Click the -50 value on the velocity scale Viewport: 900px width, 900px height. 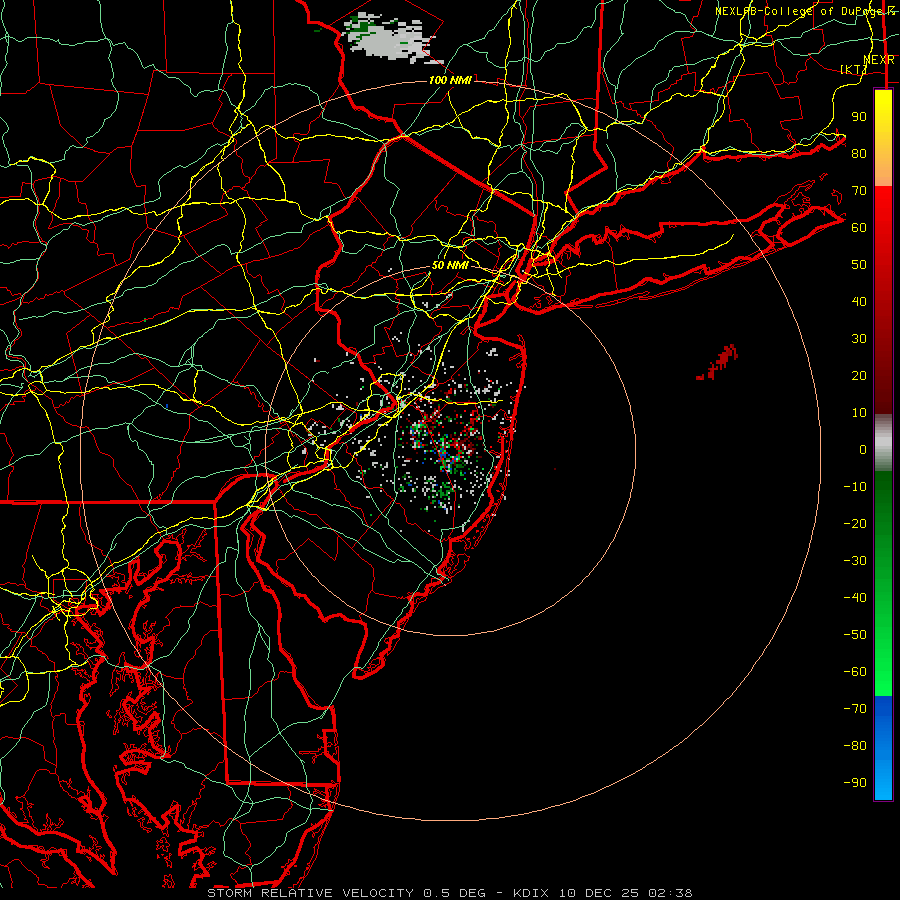[855, 634]
